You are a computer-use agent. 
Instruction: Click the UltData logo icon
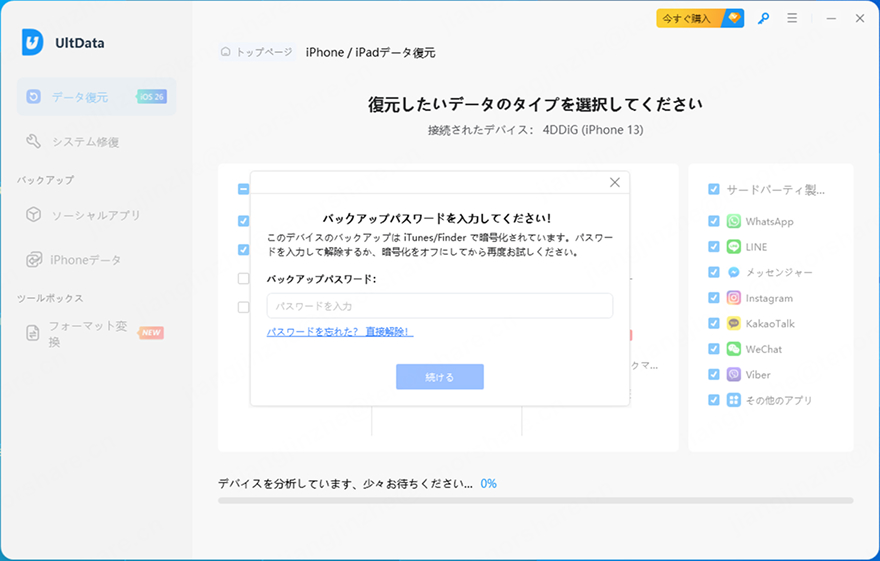point(32,42)
